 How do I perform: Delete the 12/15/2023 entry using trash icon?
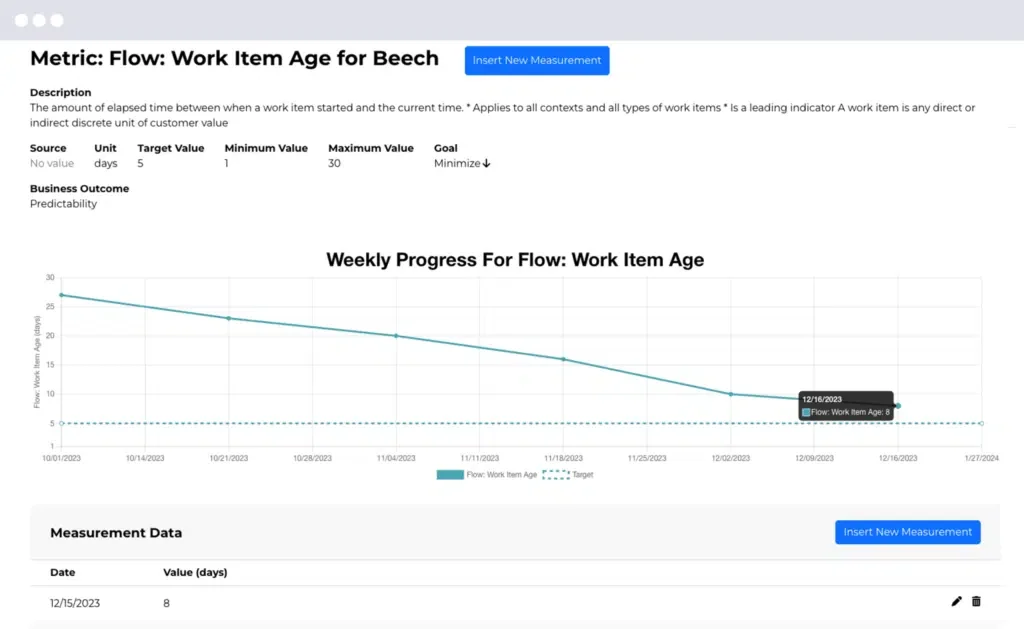click(976, 602)
